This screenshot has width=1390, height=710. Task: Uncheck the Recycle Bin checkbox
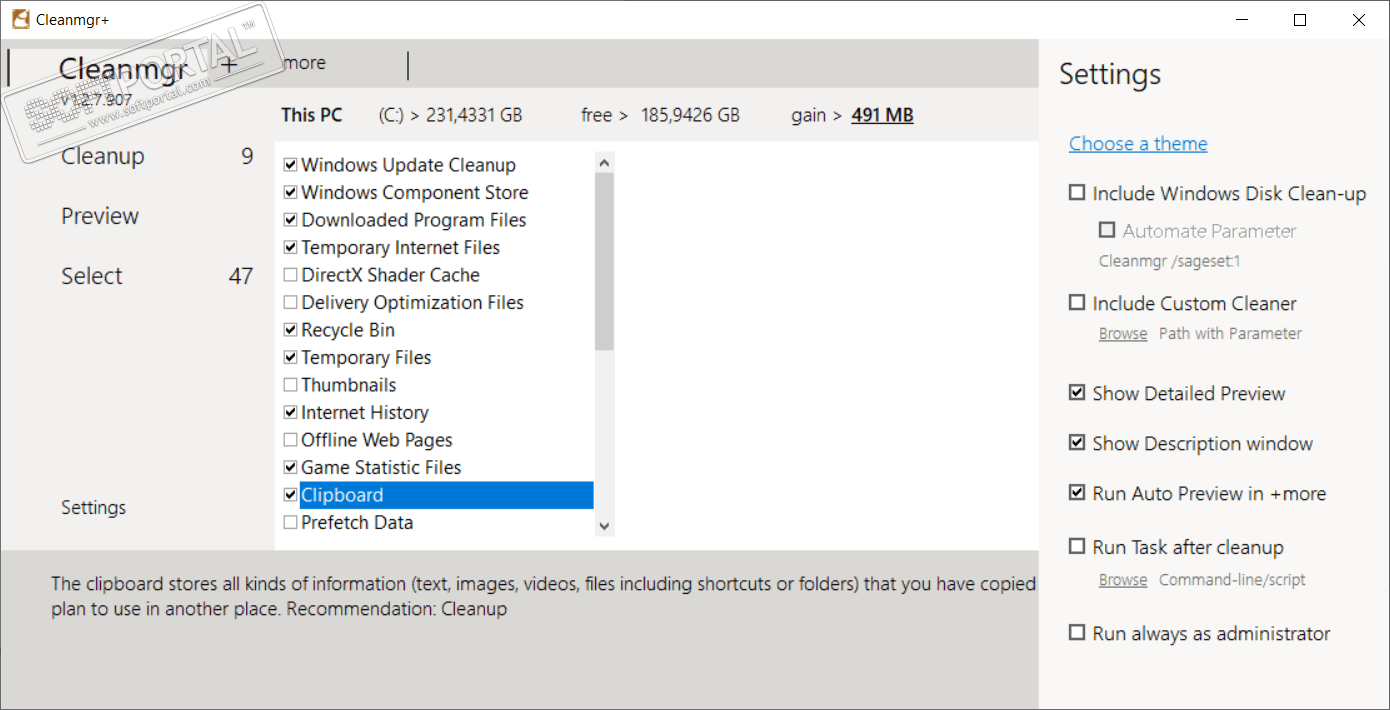pos(291,330)
